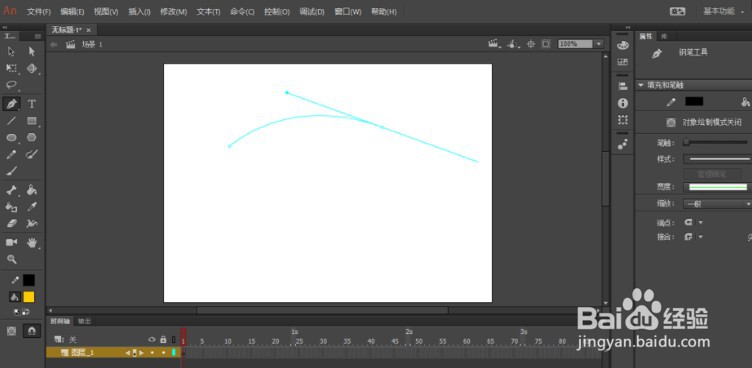Screen dimensions: 752x368
Task: Open the Info panel icon
Action: [x=623, y=103]
